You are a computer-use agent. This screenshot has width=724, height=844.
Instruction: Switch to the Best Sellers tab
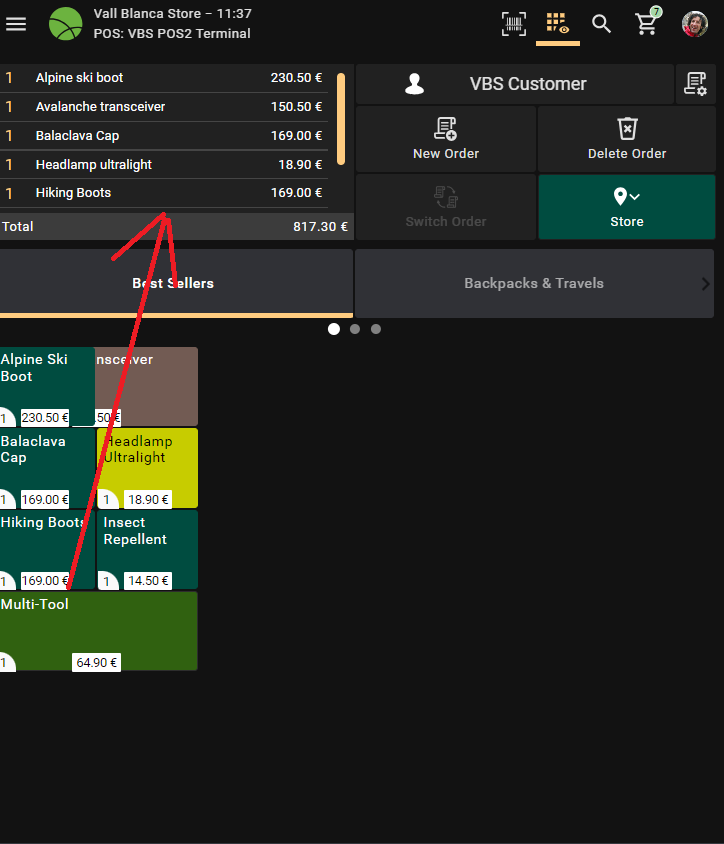174,283
